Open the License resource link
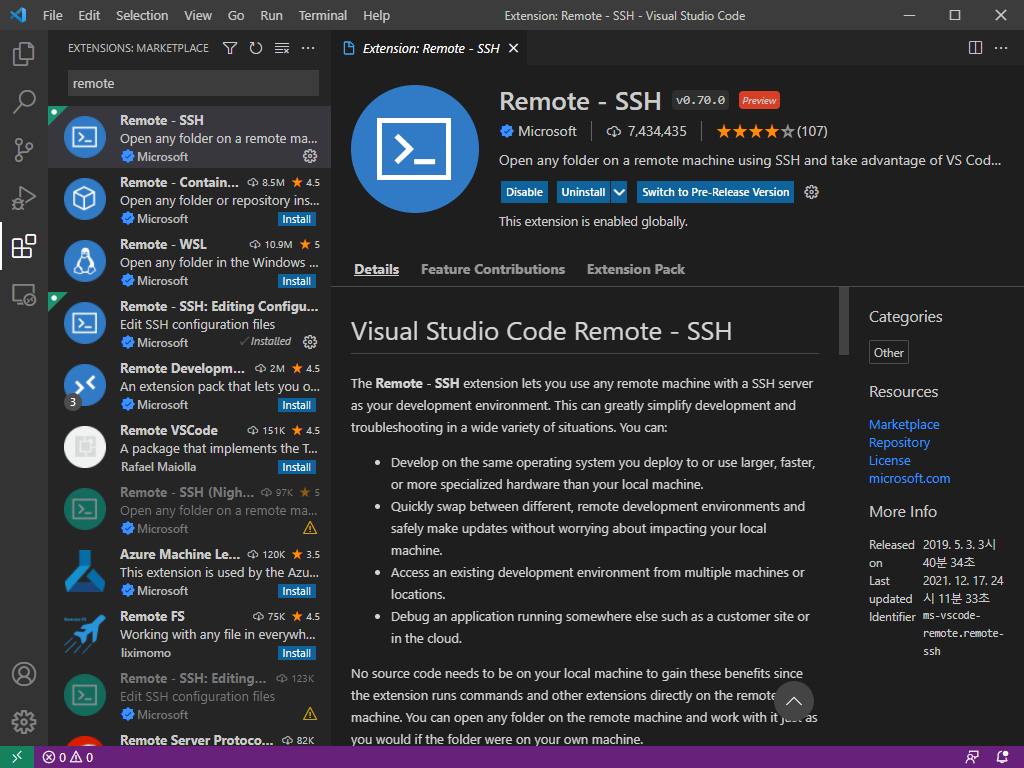The image size is (1024, 768). point(889,460)
